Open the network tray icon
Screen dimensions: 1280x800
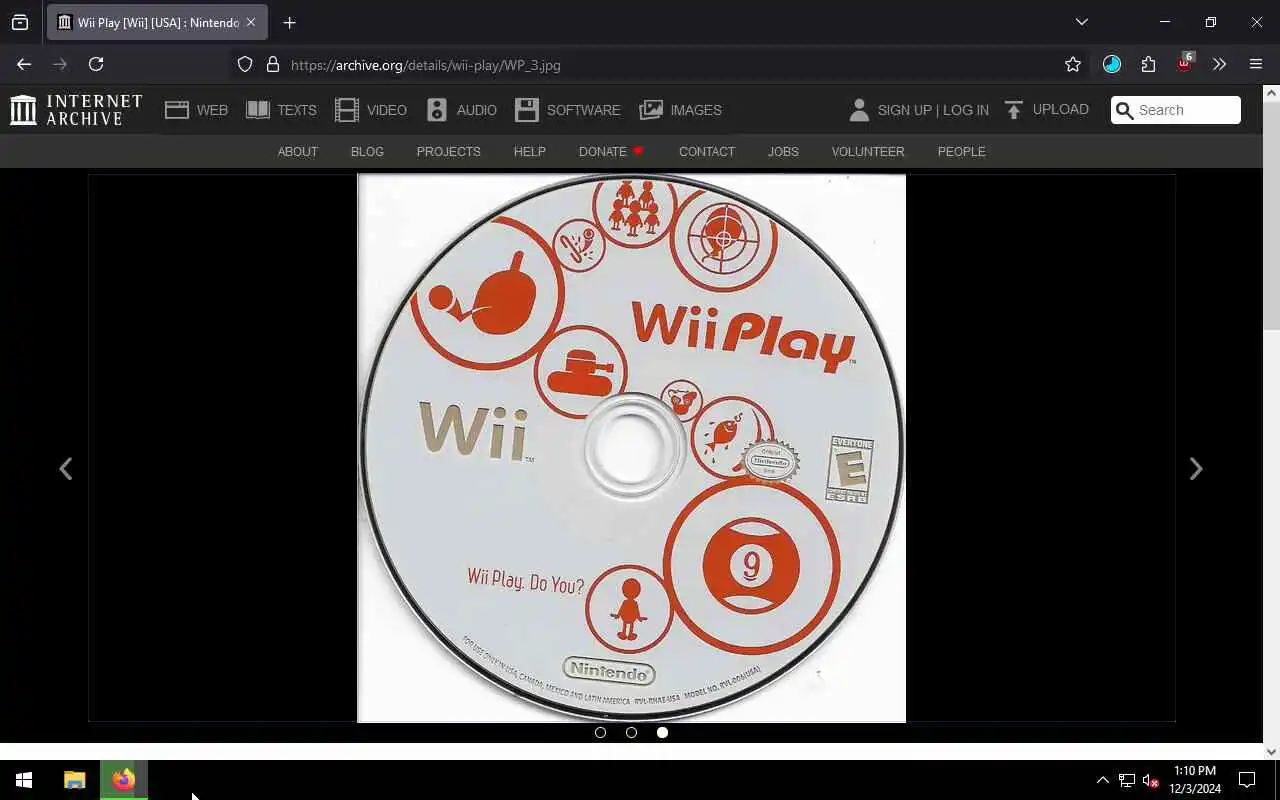tap(1127, 780)
